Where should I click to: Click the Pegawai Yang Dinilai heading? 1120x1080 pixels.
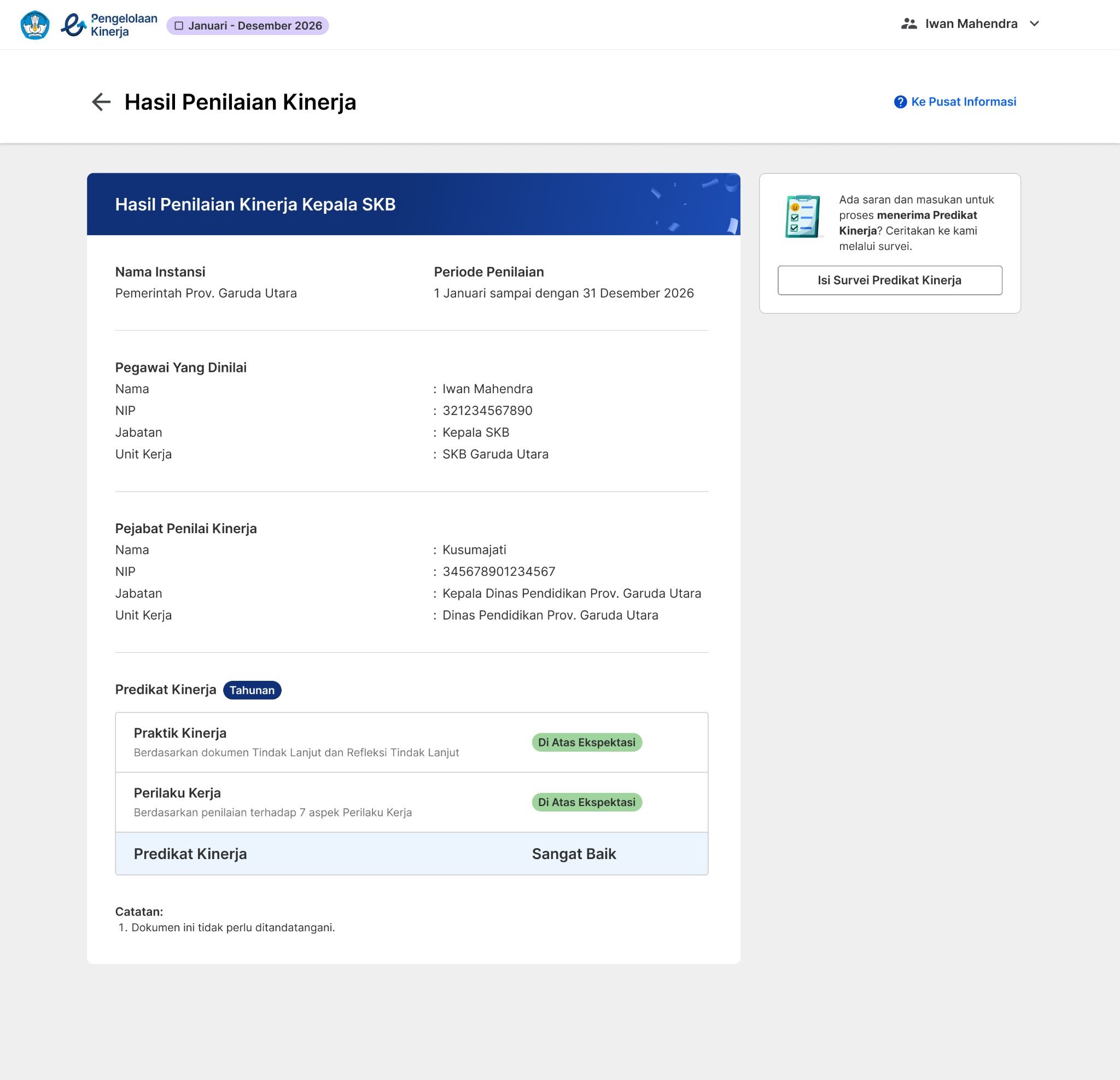(180, 367)
